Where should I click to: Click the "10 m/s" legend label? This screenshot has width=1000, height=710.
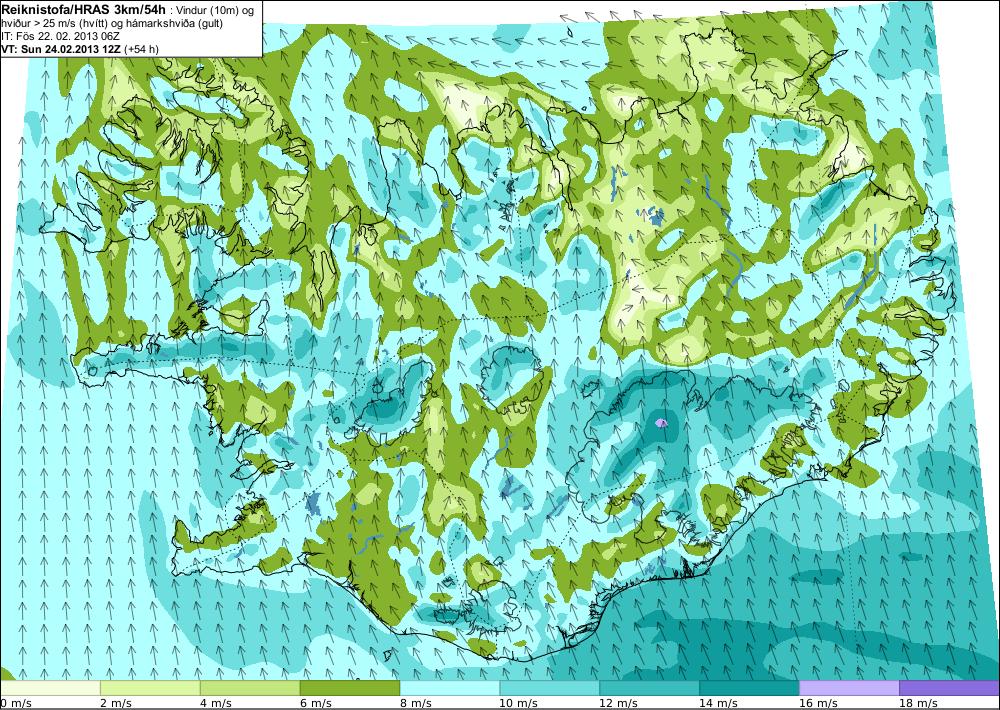(x=518, y=703)
